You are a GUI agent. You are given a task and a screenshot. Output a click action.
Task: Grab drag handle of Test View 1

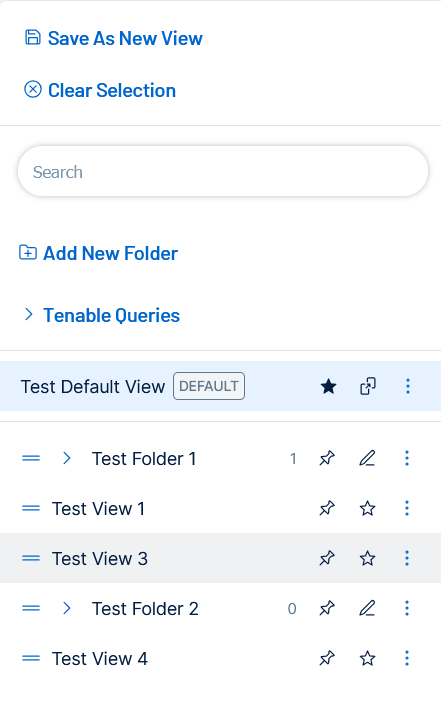(x=31, y=508)
